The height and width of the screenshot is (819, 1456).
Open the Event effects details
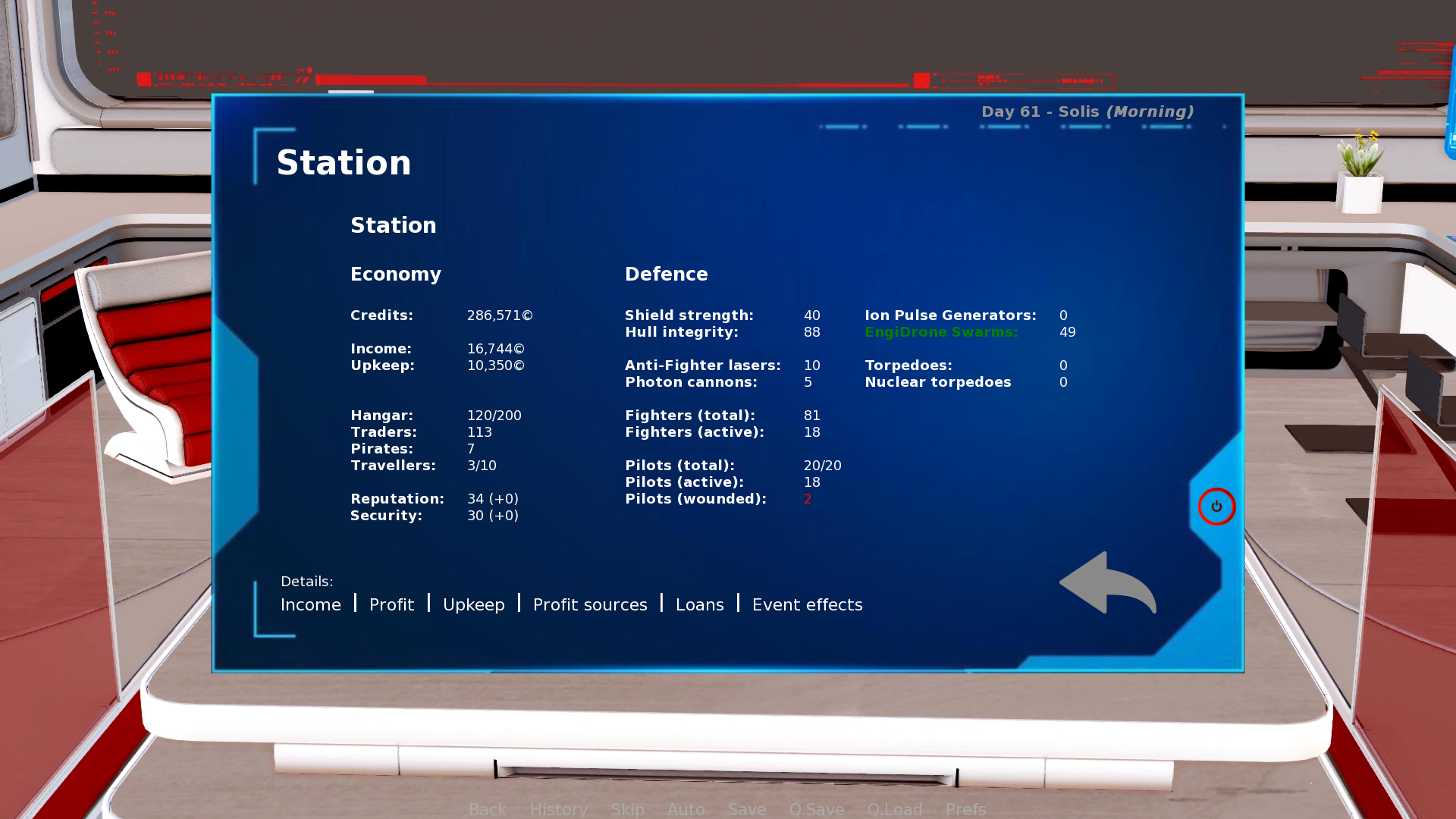click(x=807, y=604)
